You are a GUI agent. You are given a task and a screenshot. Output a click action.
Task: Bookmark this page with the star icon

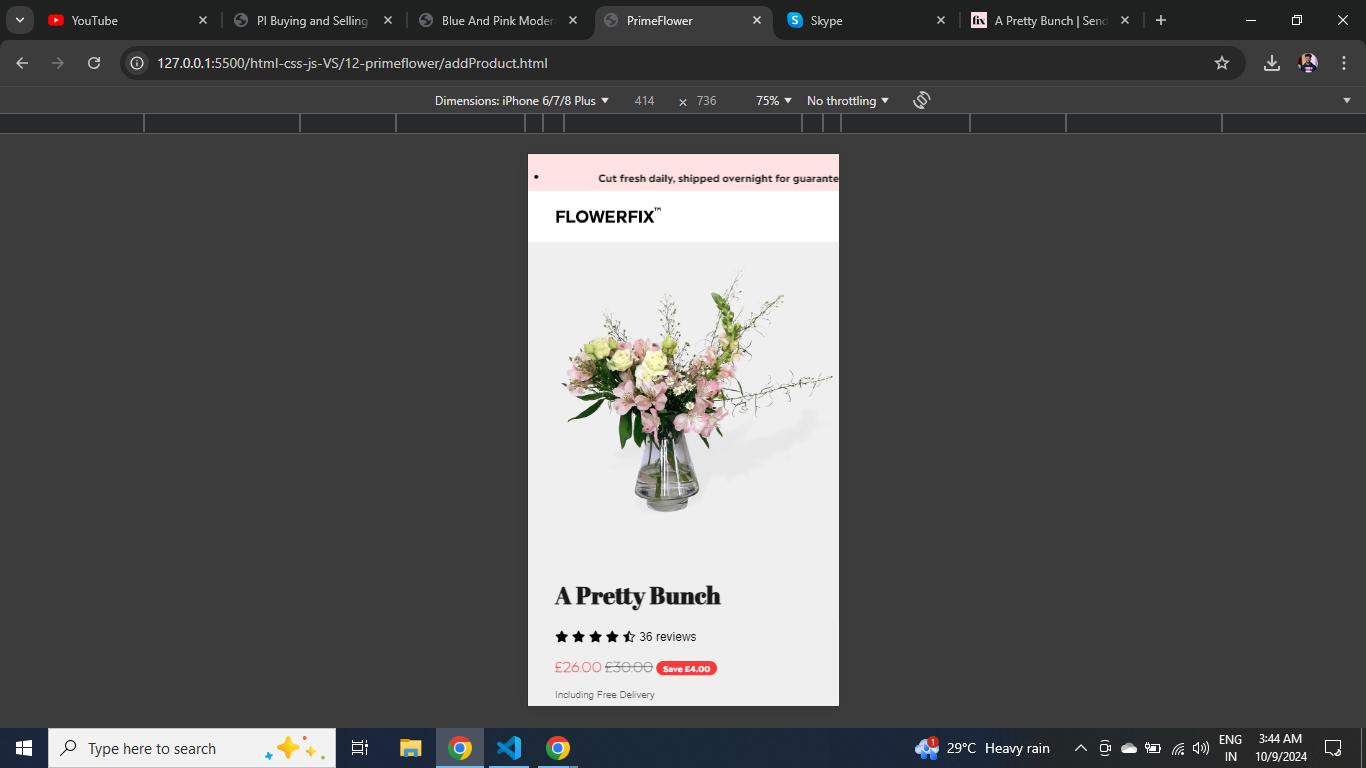[1222, 63]
